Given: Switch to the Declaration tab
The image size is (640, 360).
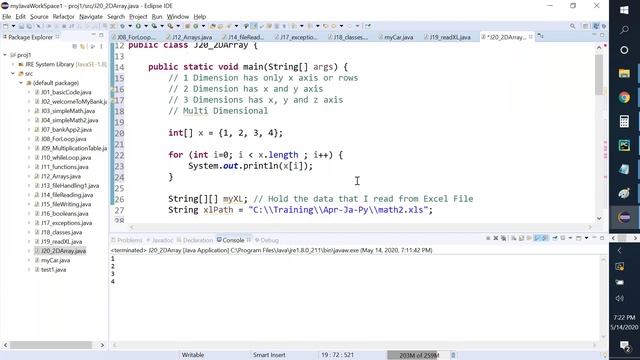Looking at the screenshot, I should point(195,240).
